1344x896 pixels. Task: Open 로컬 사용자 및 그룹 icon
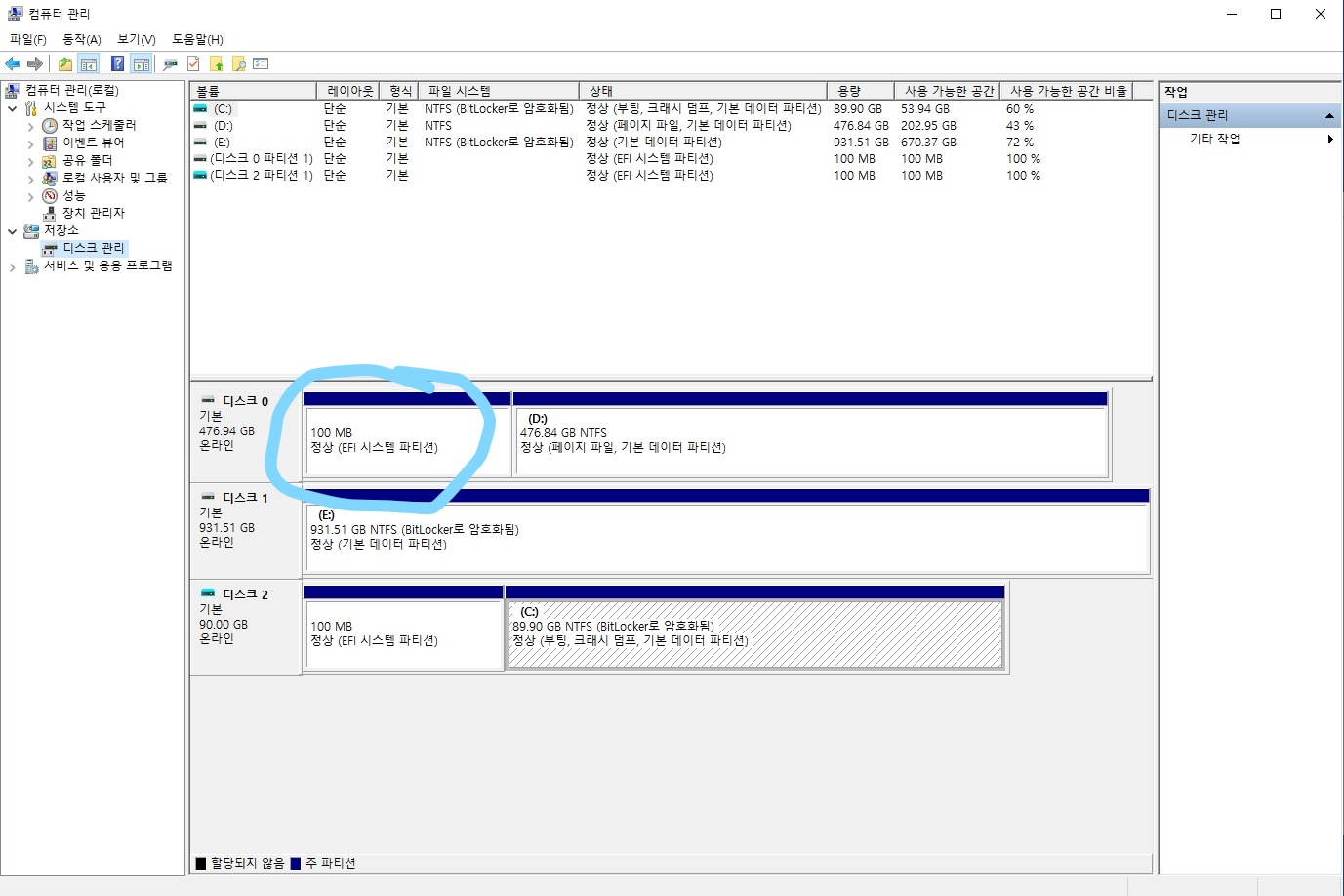coord(50,179)
